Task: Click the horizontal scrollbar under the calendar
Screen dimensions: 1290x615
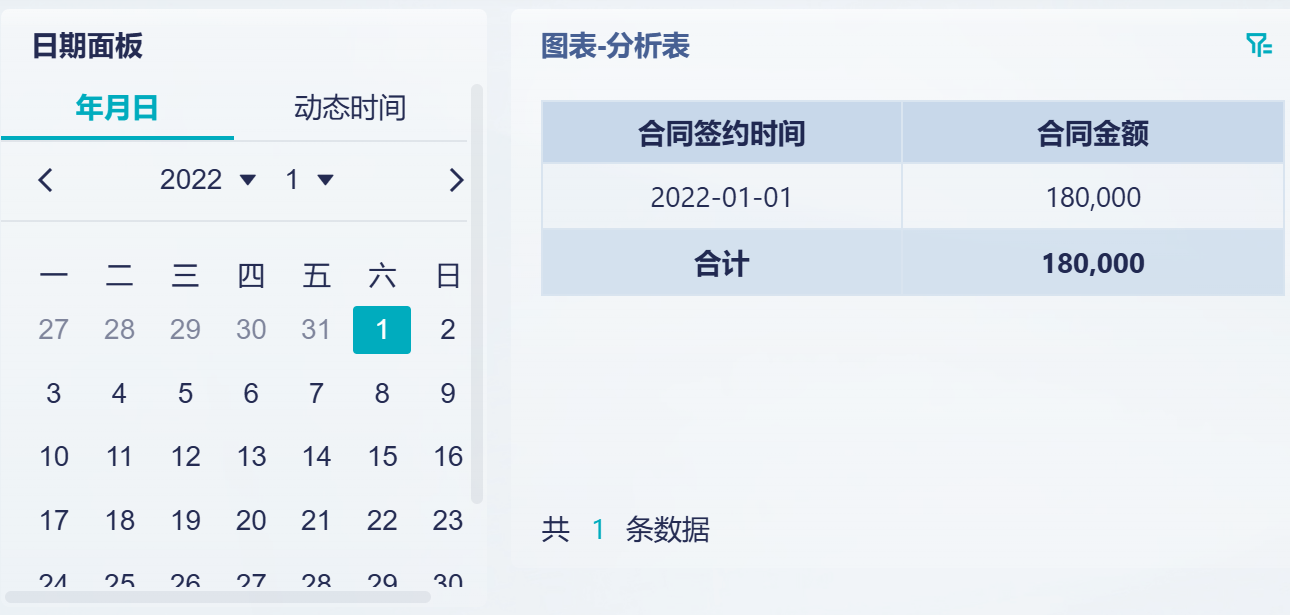Action: (x=218, y=597)
